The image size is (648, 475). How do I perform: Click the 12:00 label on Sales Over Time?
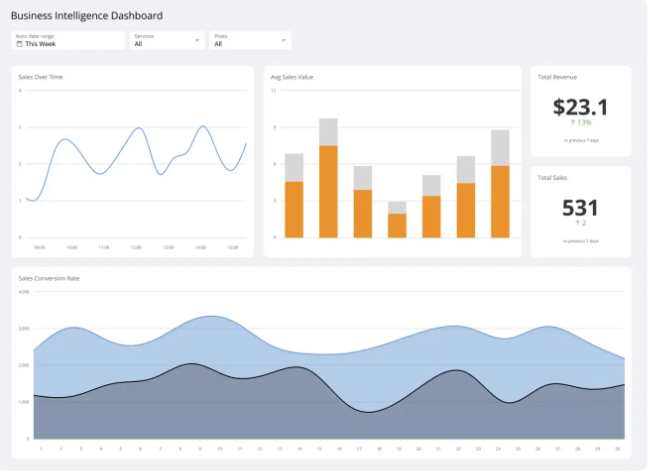click(x=136, y=247)
